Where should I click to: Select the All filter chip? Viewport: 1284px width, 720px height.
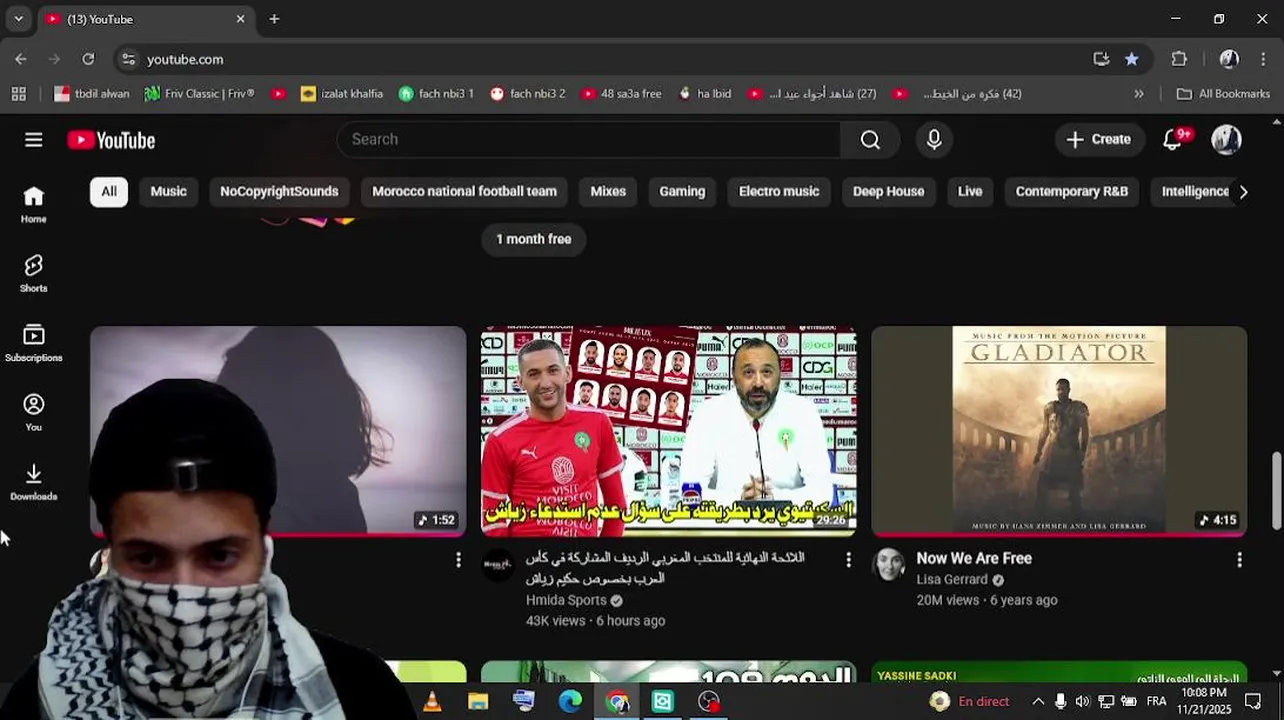pos(109,191)
